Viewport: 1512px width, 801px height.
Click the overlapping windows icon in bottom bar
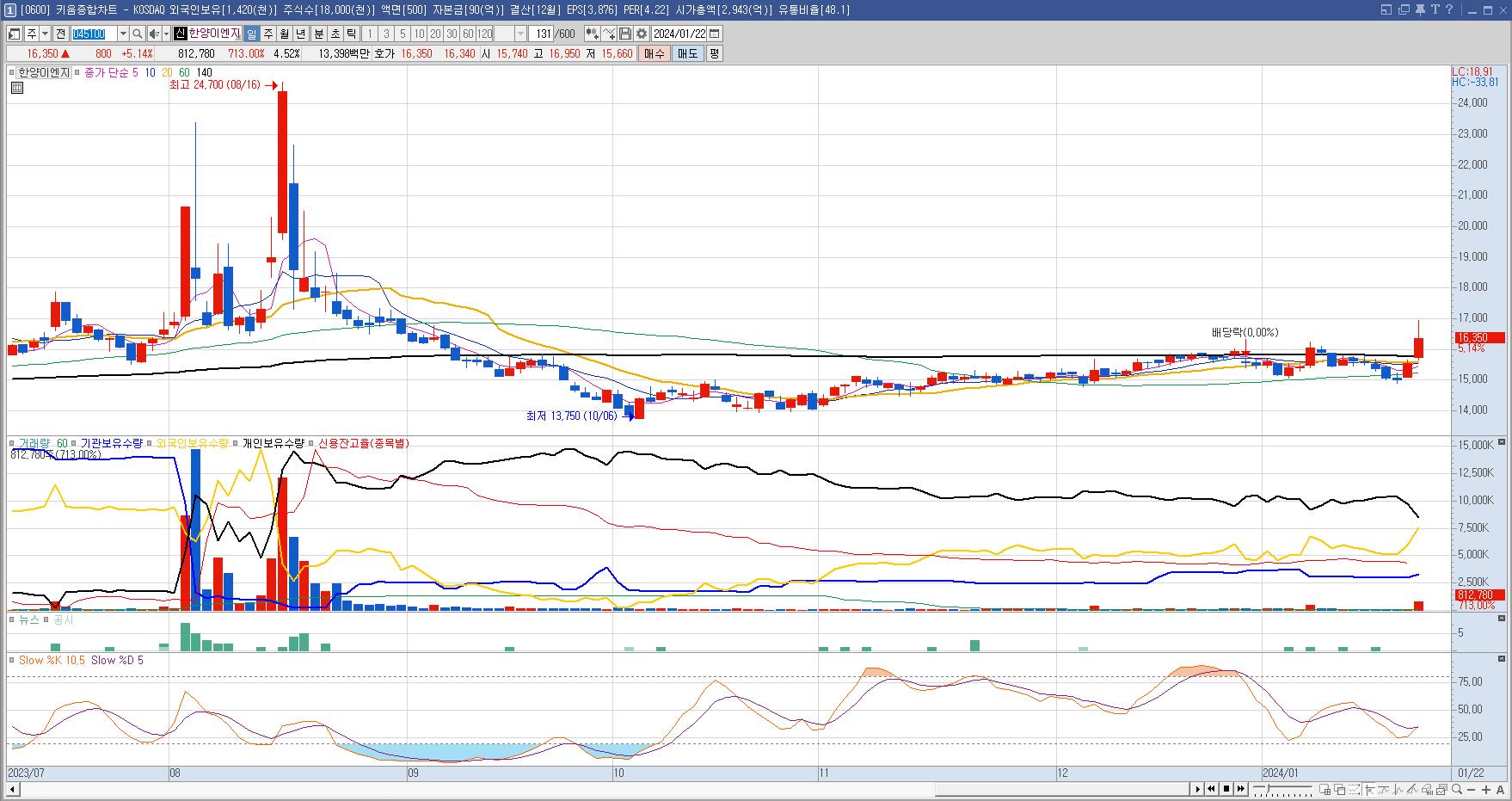[x=1340, y=789]
